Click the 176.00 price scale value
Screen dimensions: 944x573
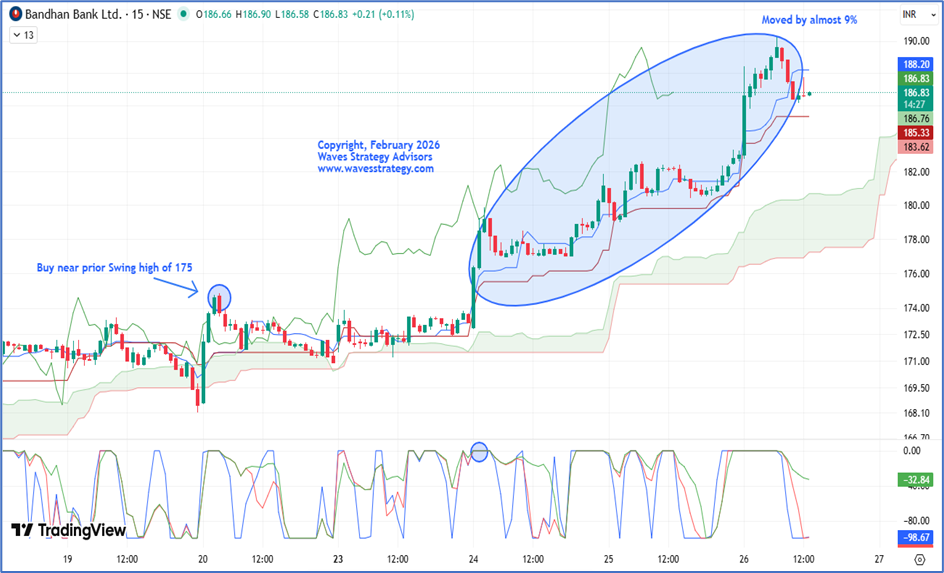tap(914, 274)
